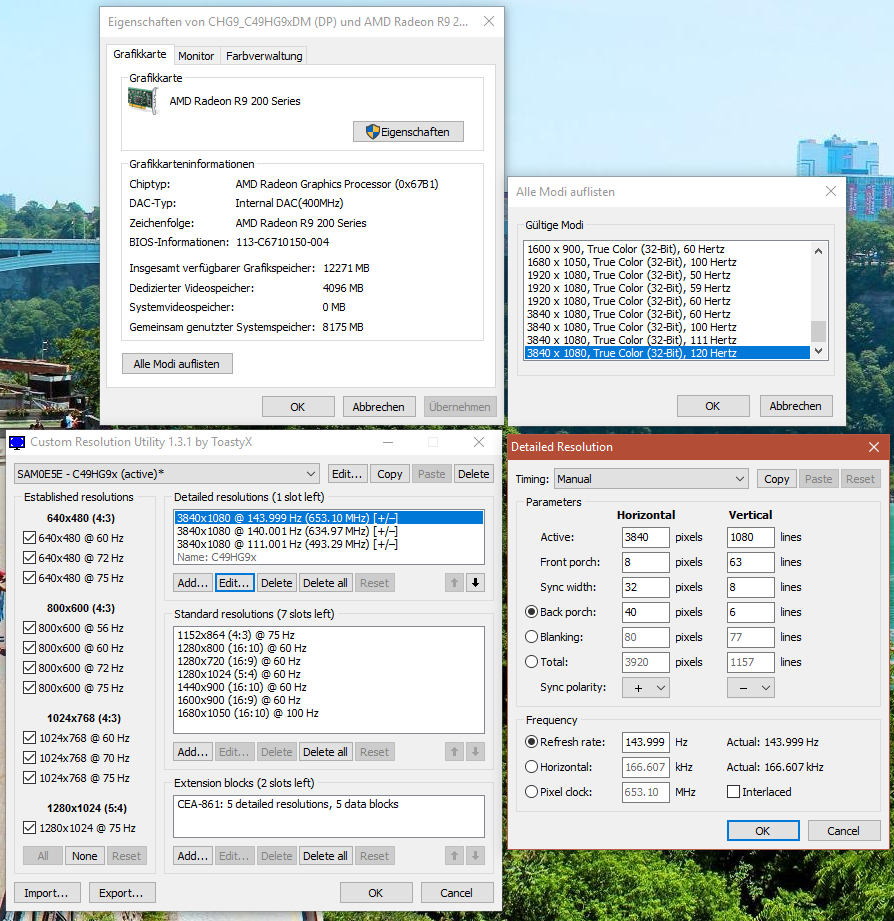This screenshot has height=921, width=894.
Task: Expand the SAM0E5E monitor selection dropdown
Action: coord(167,474)
